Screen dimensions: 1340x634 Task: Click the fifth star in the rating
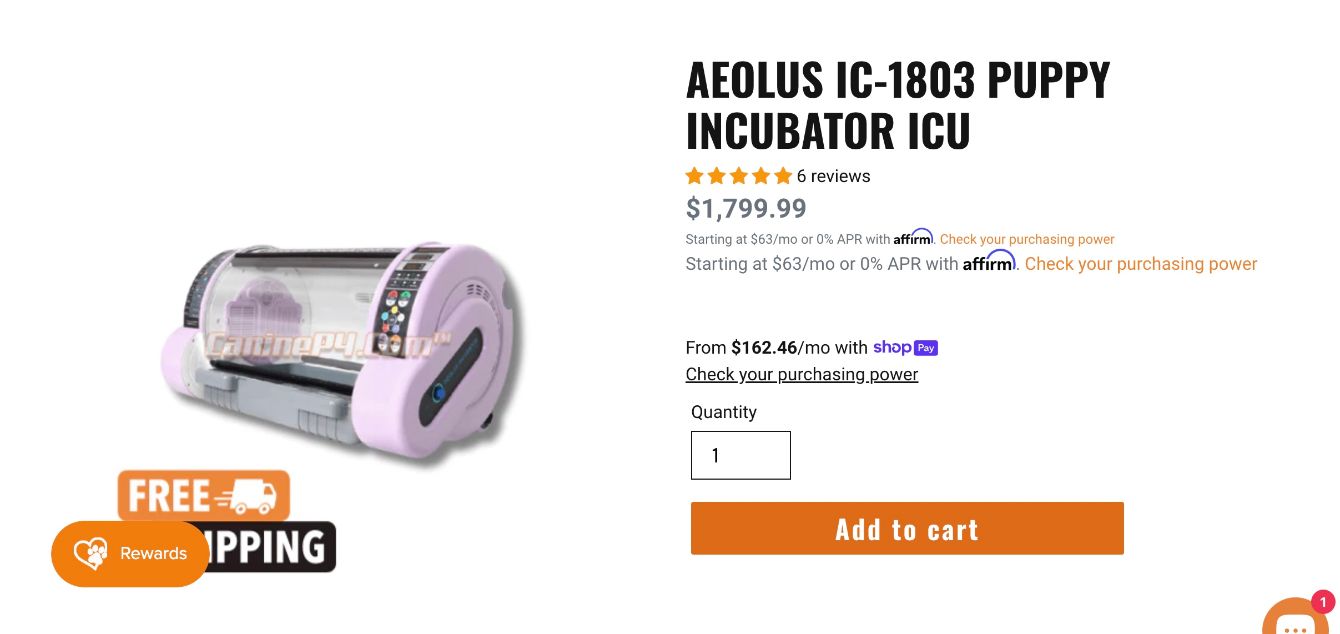click(x=783, y=177)
